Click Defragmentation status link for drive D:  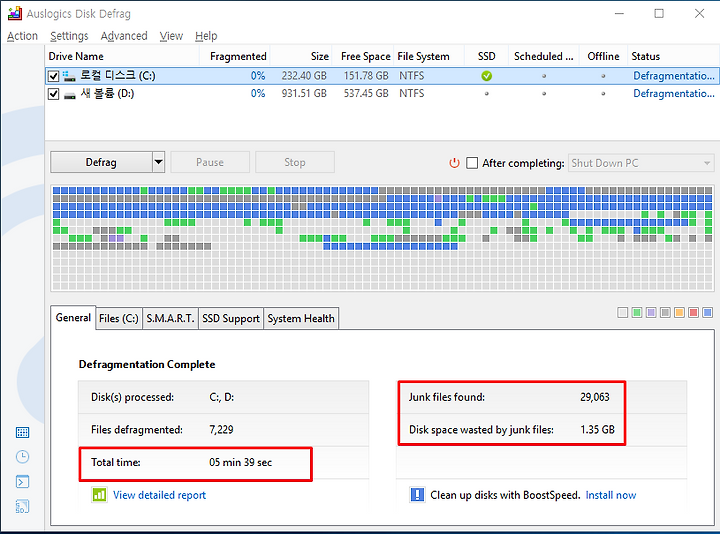point(674,94)
